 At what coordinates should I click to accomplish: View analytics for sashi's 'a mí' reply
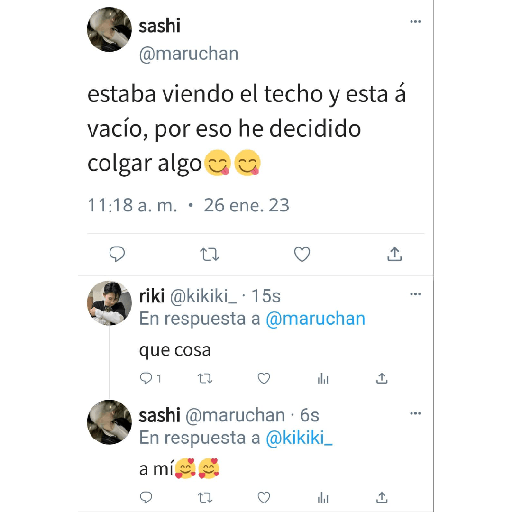[x=323, y=498]
